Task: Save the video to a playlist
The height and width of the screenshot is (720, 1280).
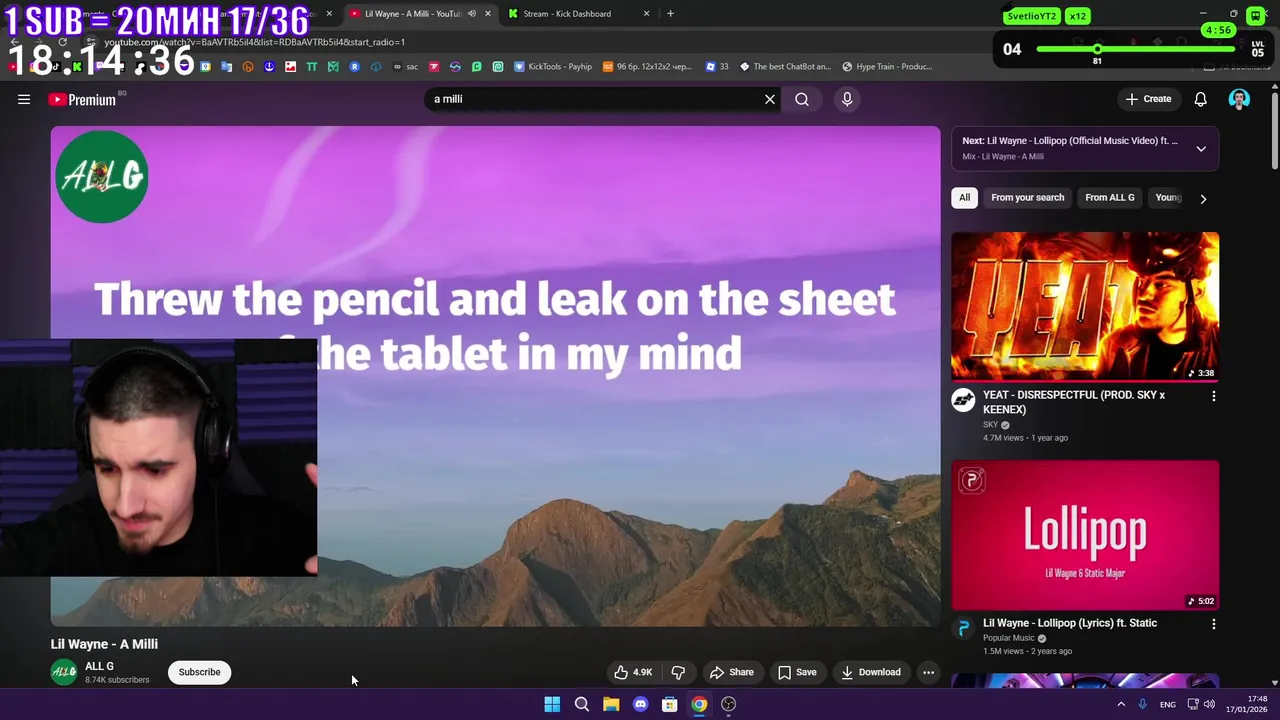Action: point(798,672)
